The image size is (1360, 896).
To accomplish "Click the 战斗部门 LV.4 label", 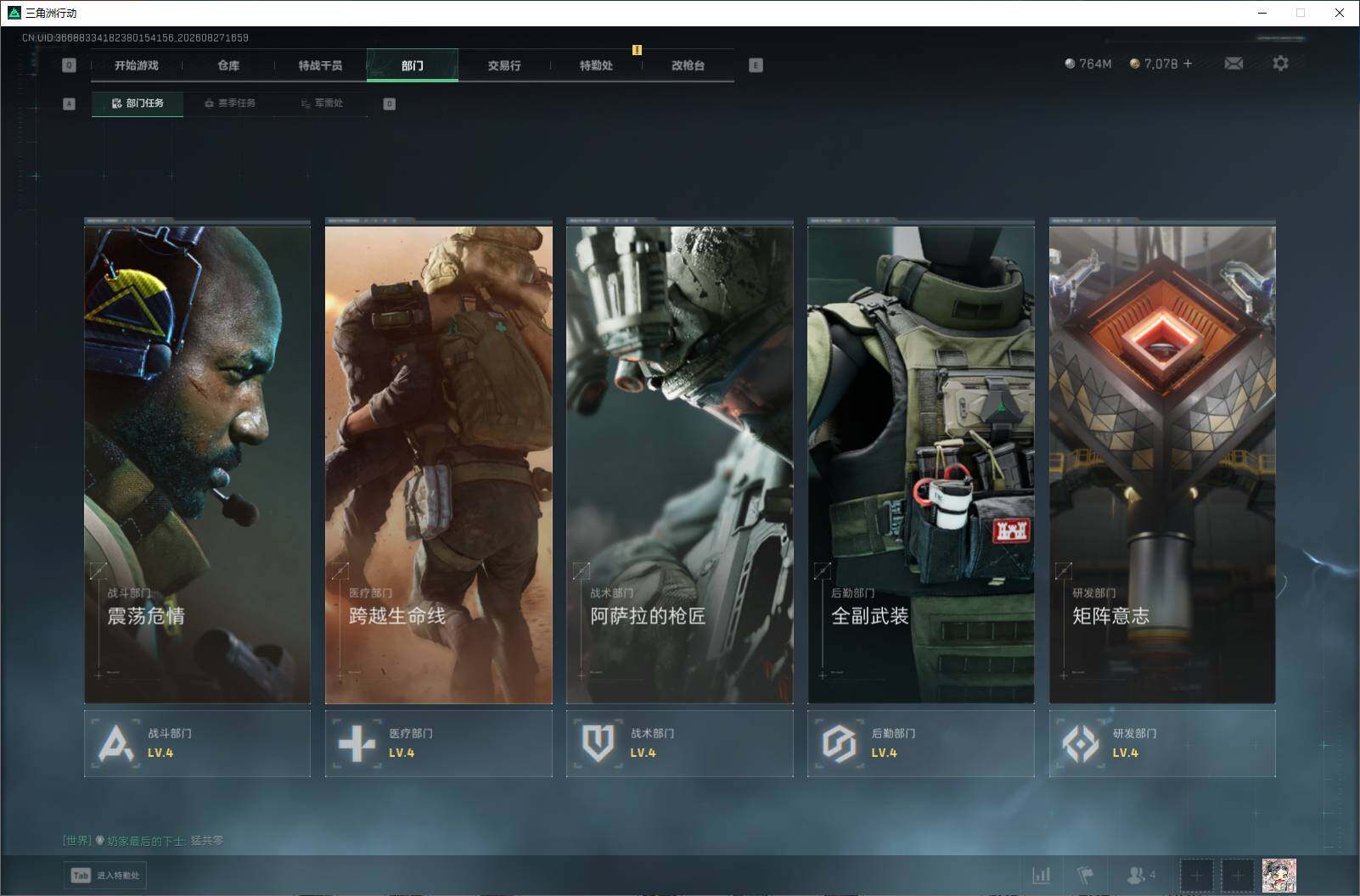I will (x=160, y=753).
